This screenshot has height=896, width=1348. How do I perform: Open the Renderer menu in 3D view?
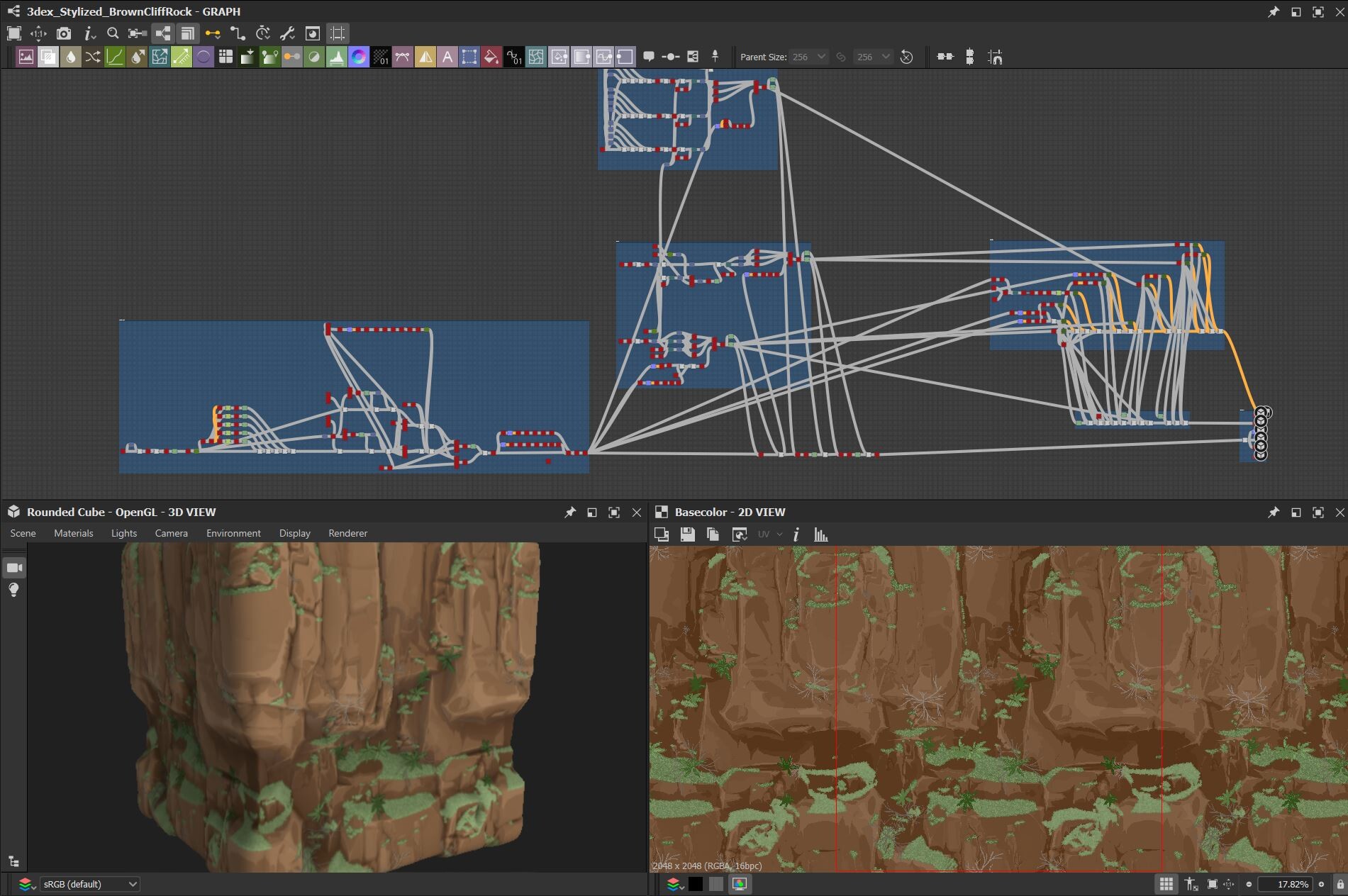click(347, 533)
